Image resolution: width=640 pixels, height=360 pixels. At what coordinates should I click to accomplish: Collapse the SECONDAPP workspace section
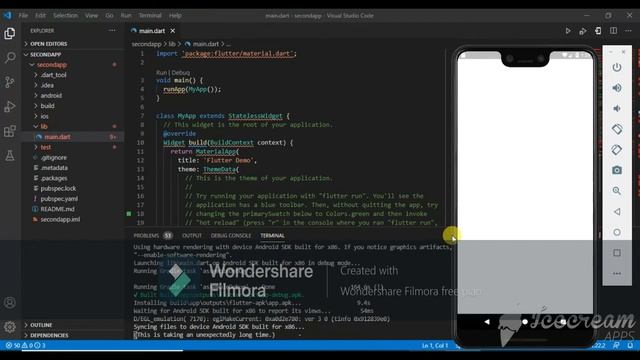[45, 54]
